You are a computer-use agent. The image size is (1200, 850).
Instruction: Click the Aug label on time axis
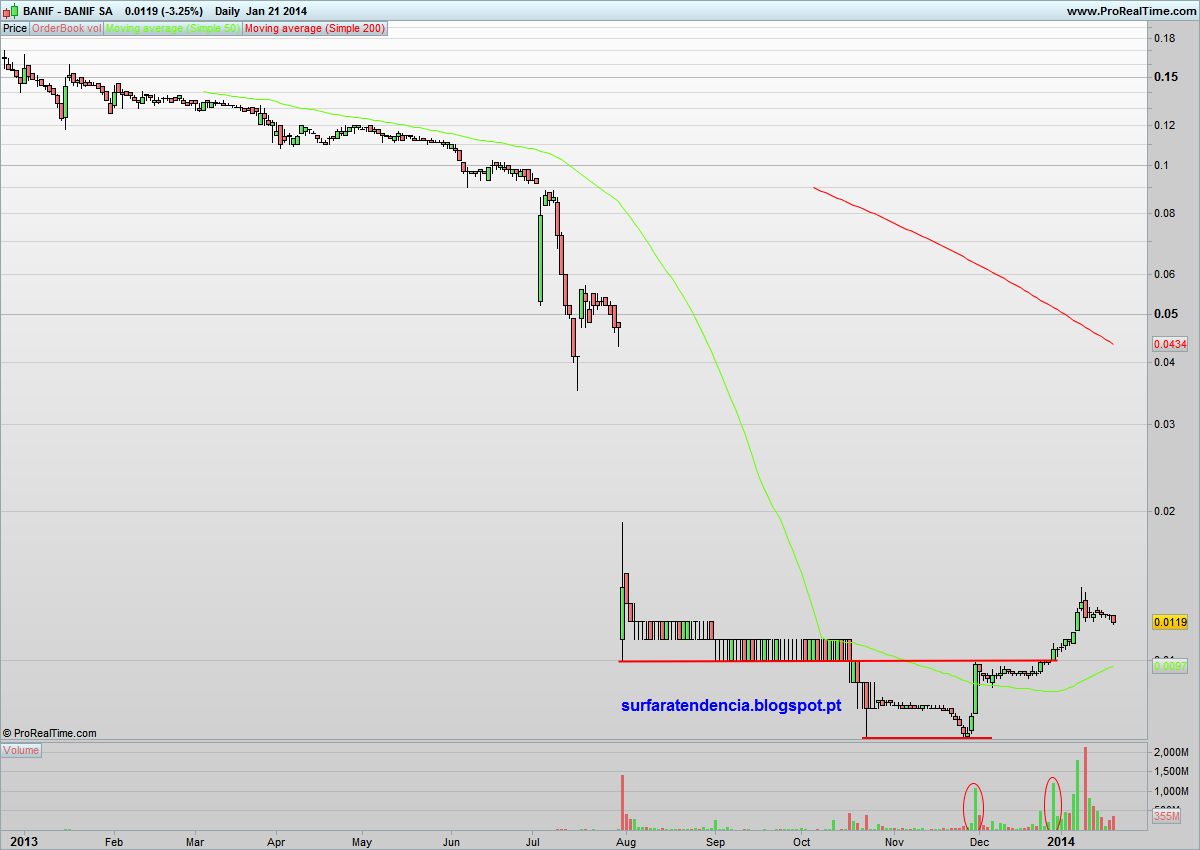626,842
